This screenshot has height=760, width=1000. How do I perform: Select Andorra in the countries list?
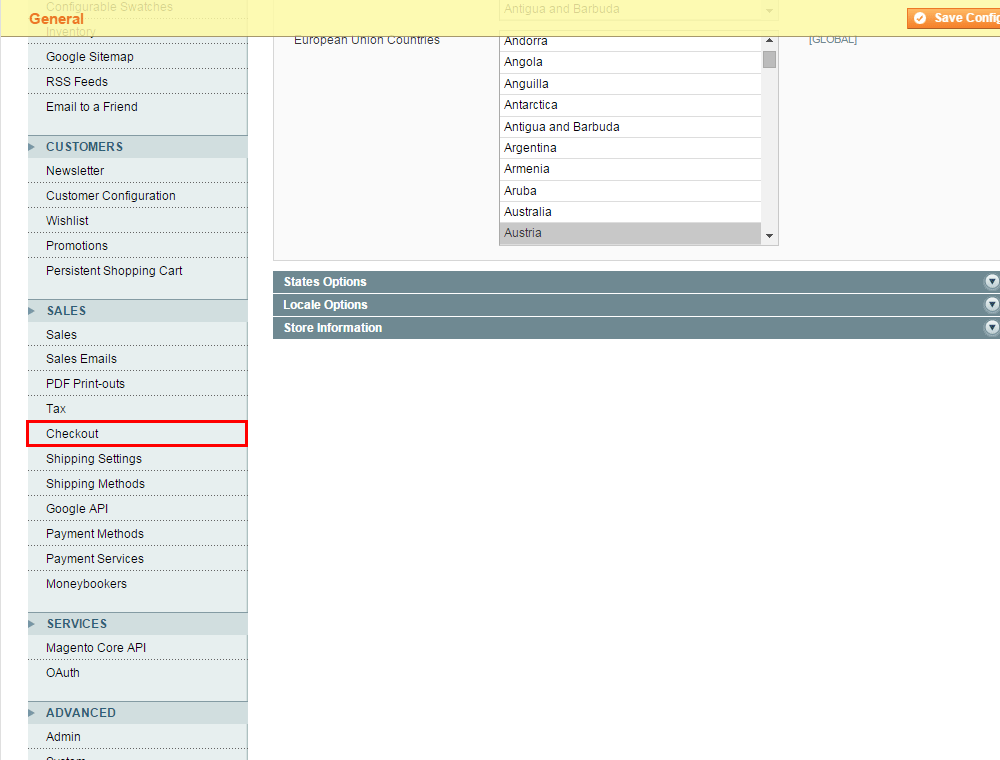click(630, 41)
